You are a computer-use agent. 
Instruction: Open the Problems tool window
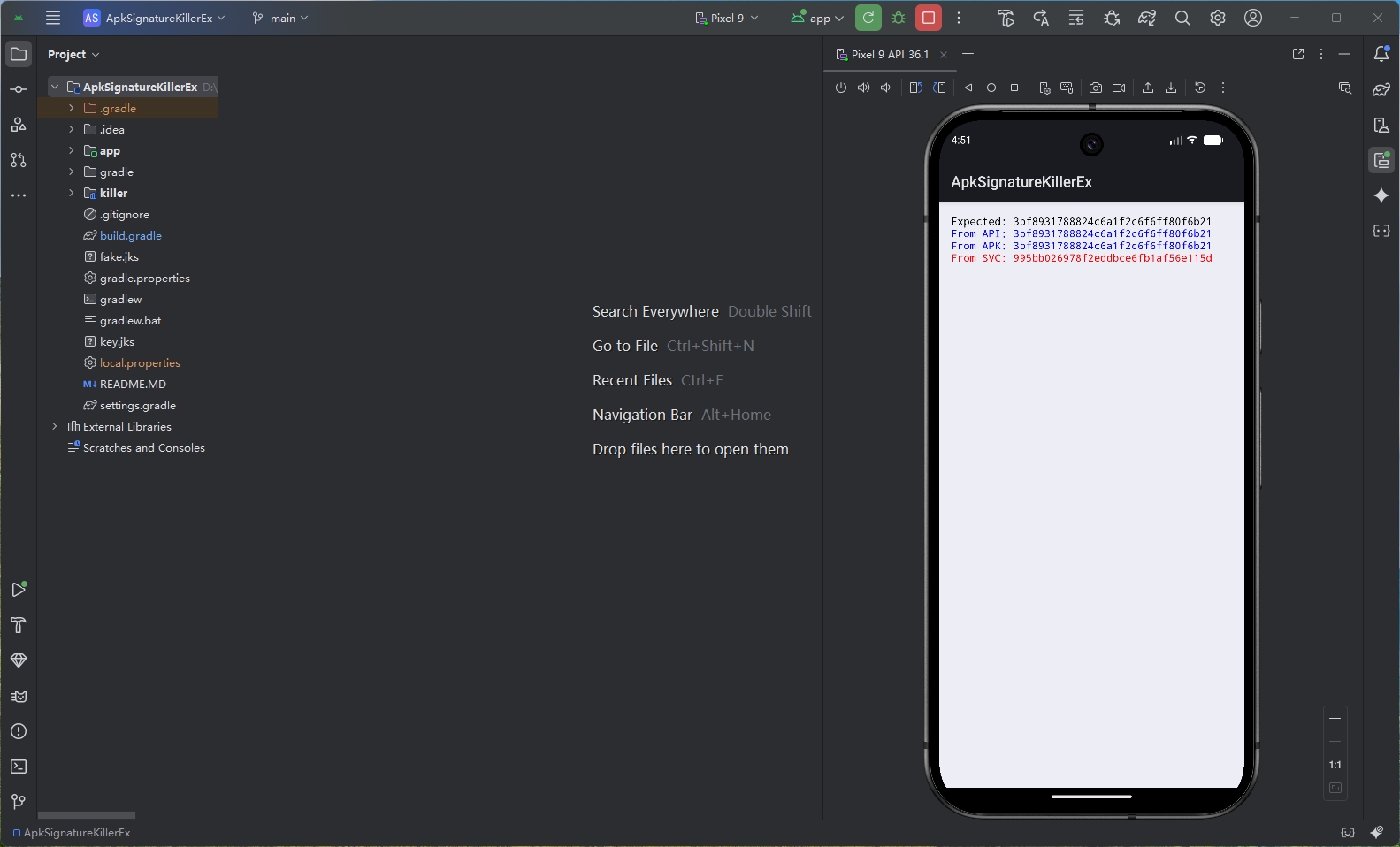point(19,731)
